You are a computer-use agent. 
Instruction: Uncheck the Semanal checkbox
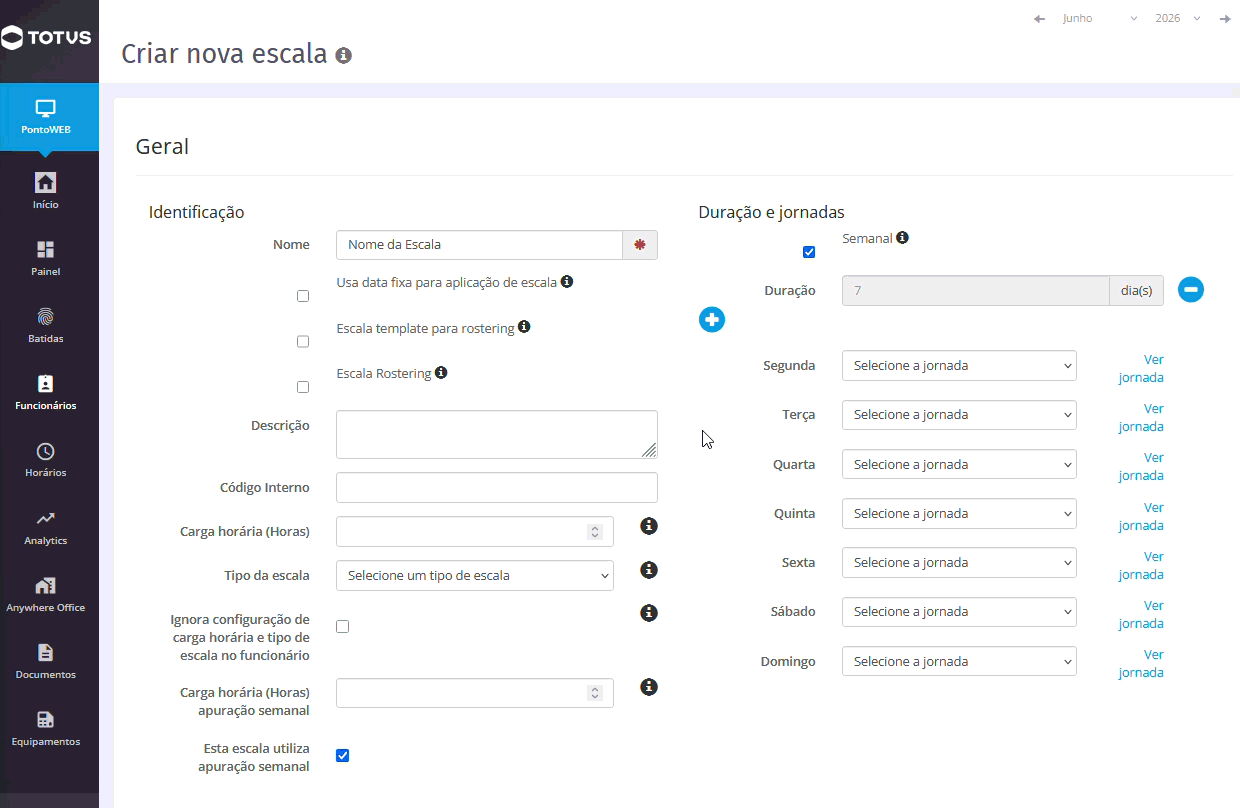coord(809,252)
